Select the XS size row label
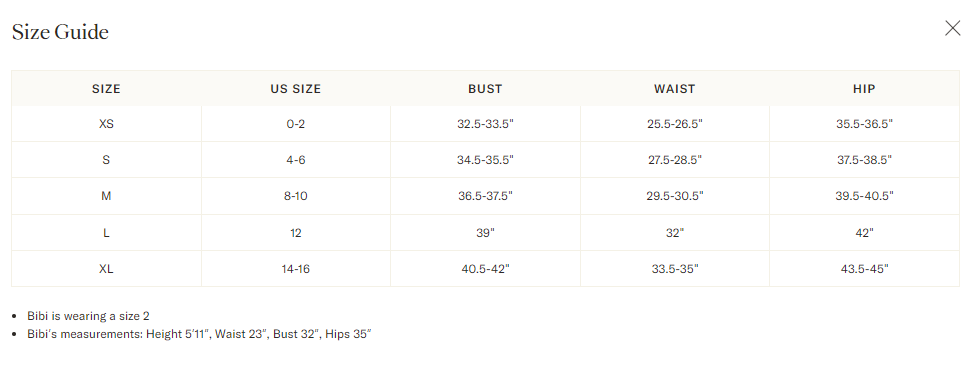The image size is (978, 370). [107, 124]
